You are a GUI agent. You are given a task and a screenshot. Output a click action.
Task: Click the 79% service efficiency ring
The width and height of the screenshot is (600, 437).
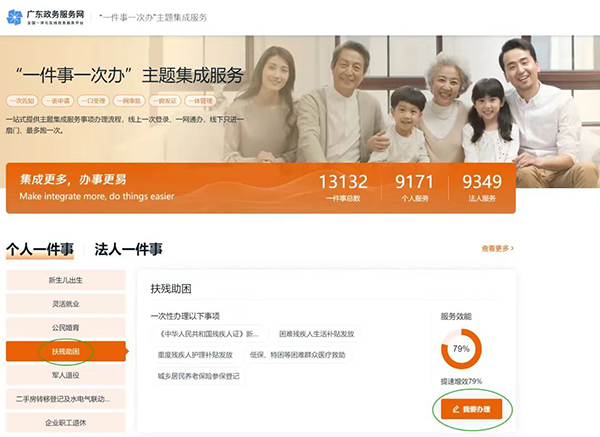coord(461,349)
